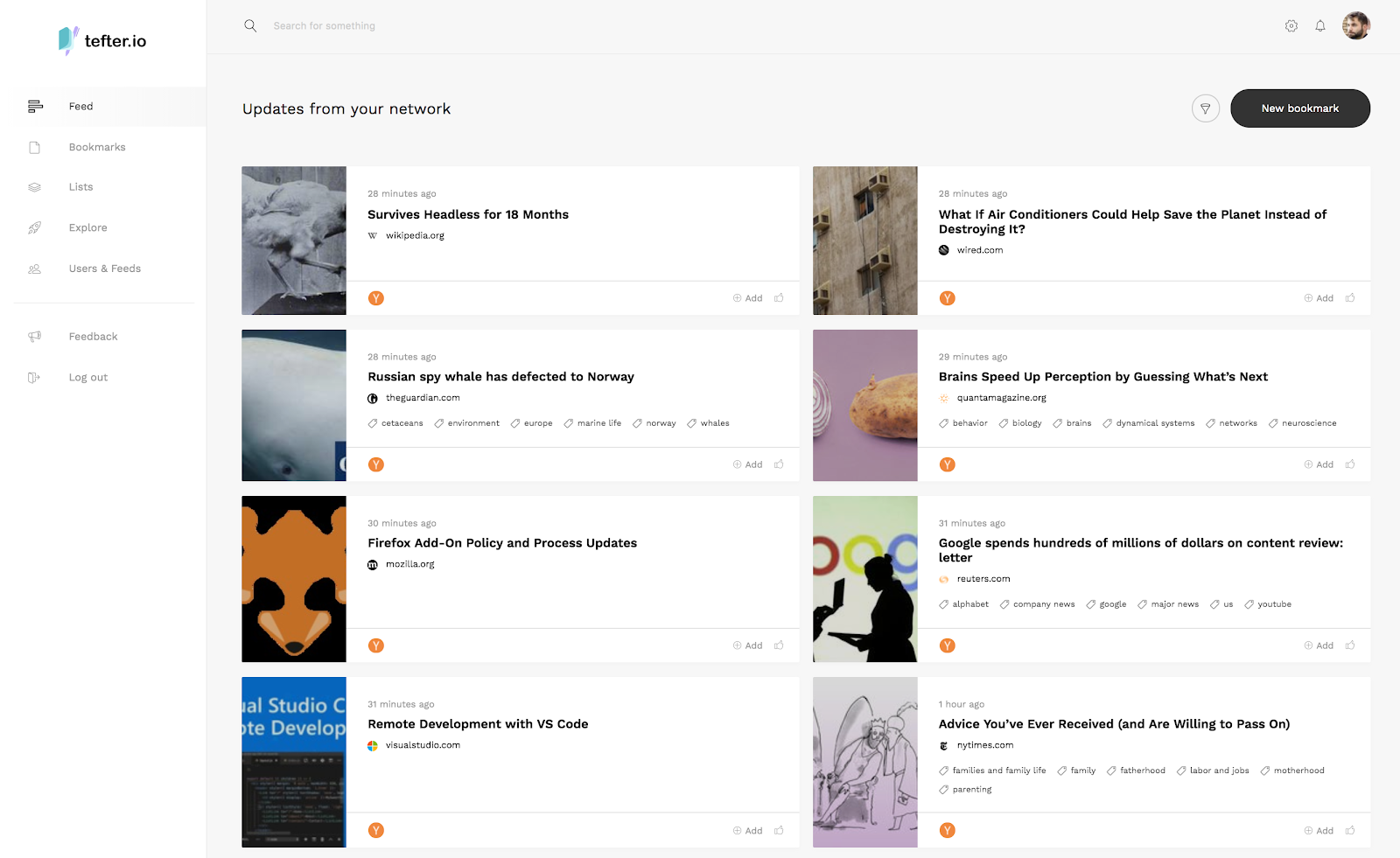Add the Brains Speed Up Perception article
The width and height of the screenshot is (1400, 858).
[x=1319, y=464]
